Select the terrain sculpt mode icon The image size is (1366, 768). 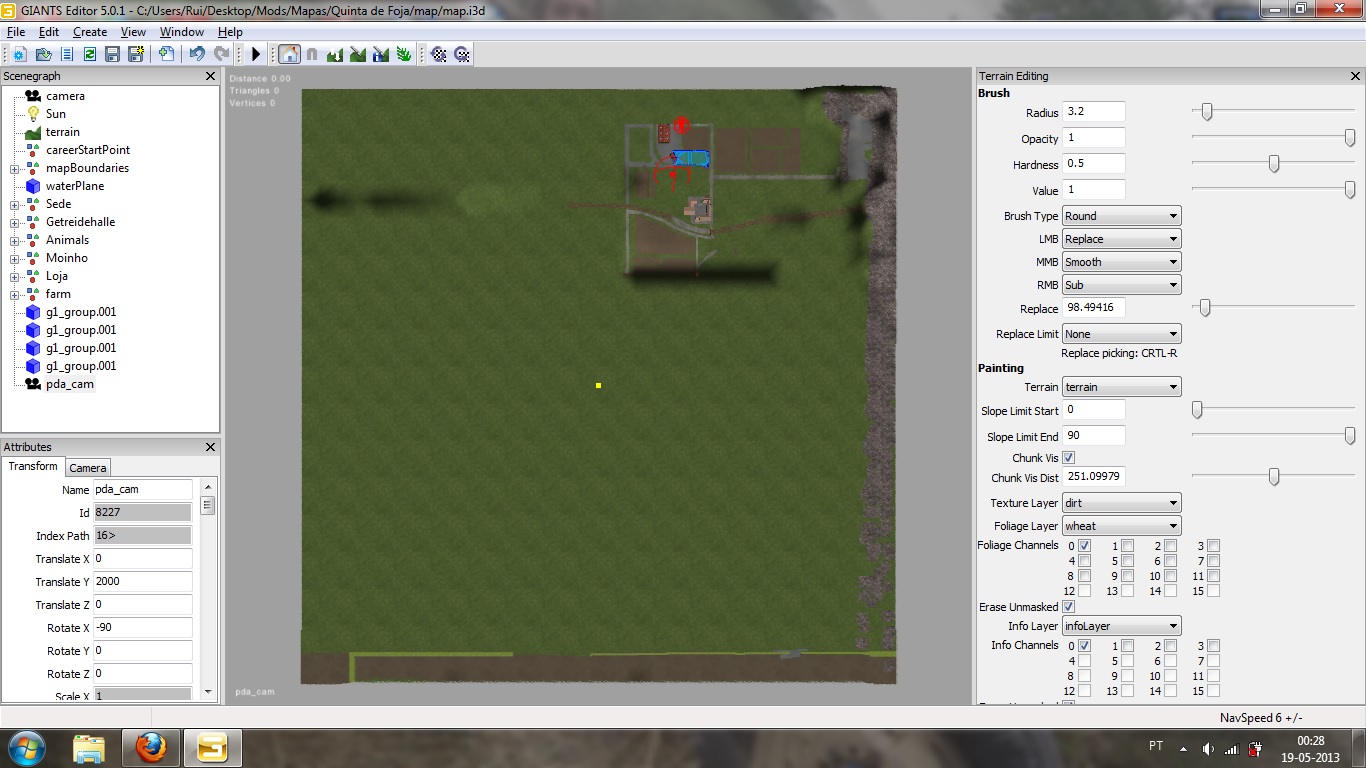coord(335,54)
